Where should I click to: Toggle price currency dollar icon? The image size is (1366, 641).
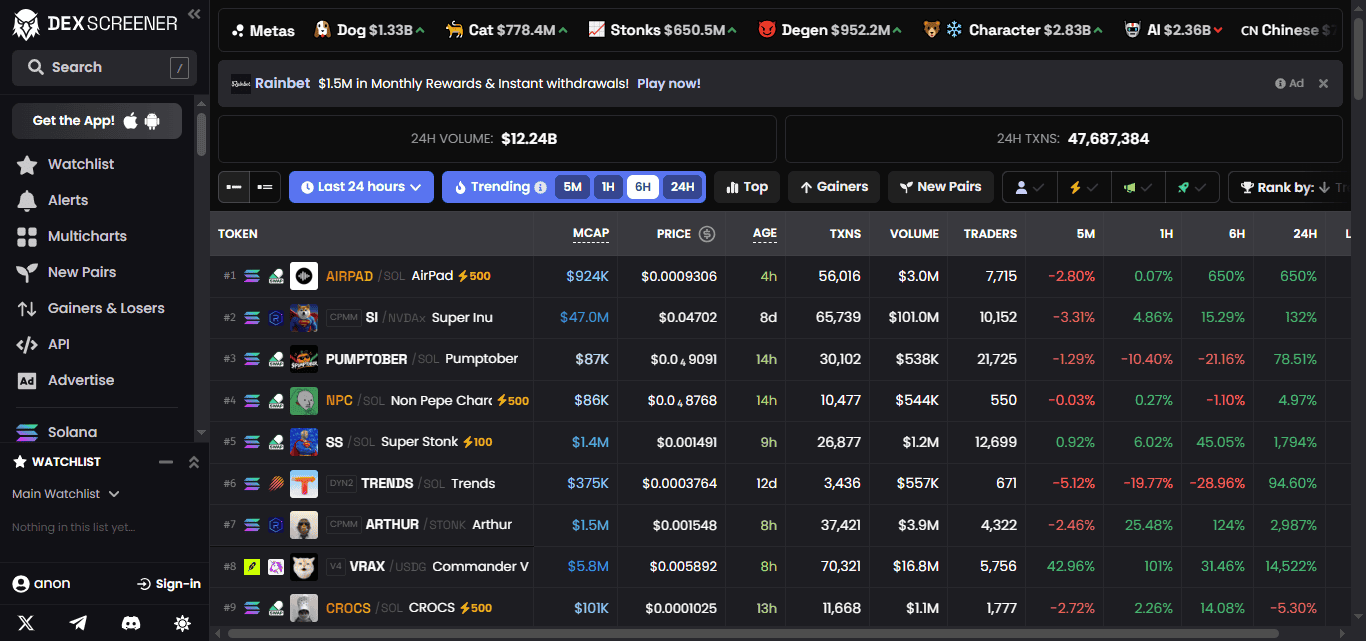707,234
